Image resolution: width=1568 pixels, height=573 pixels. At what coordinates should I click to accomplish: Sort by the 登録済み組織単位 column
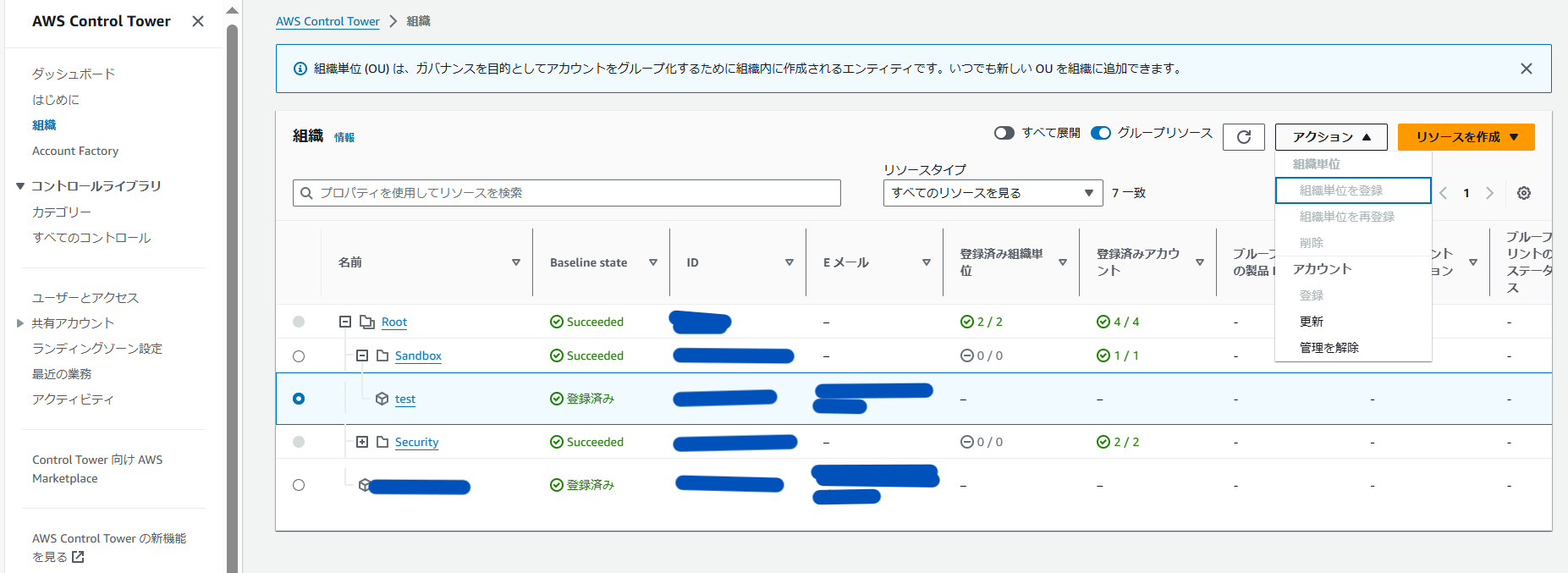tap(1063, 262)
